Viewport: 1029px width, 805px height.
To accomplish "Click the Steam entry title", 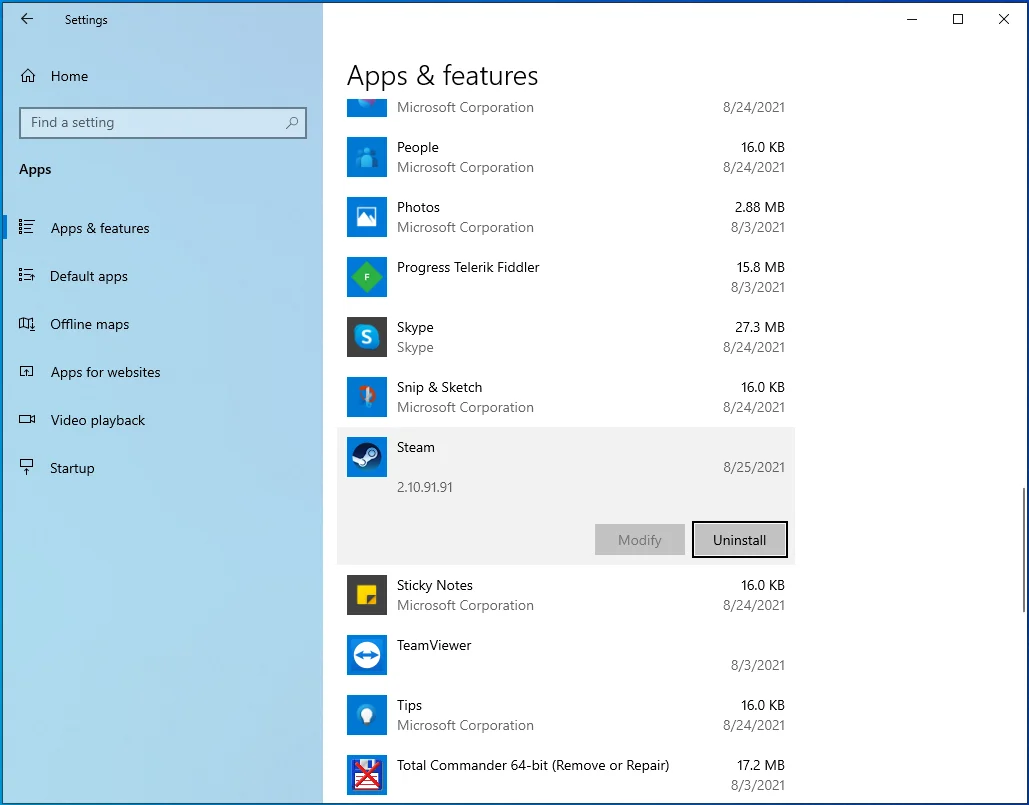I will (415, 447).
